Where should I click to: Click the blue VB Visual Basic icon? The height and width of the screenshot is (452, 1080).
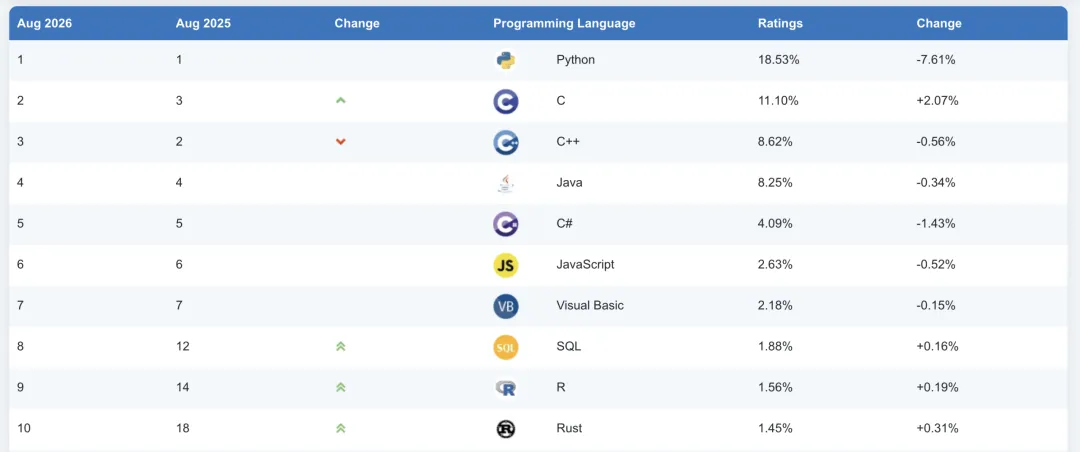506,306
